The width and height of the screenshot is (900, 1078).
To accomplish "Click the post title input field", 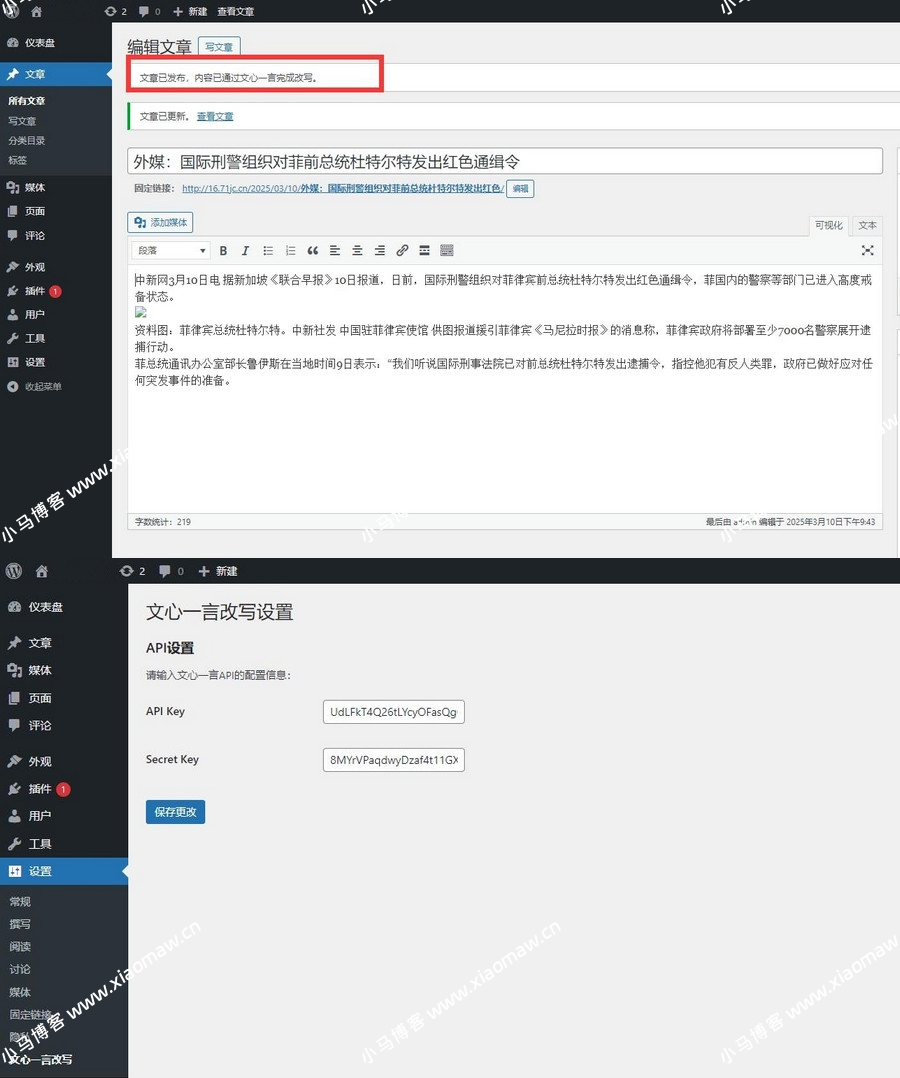I will click(505, 162).
